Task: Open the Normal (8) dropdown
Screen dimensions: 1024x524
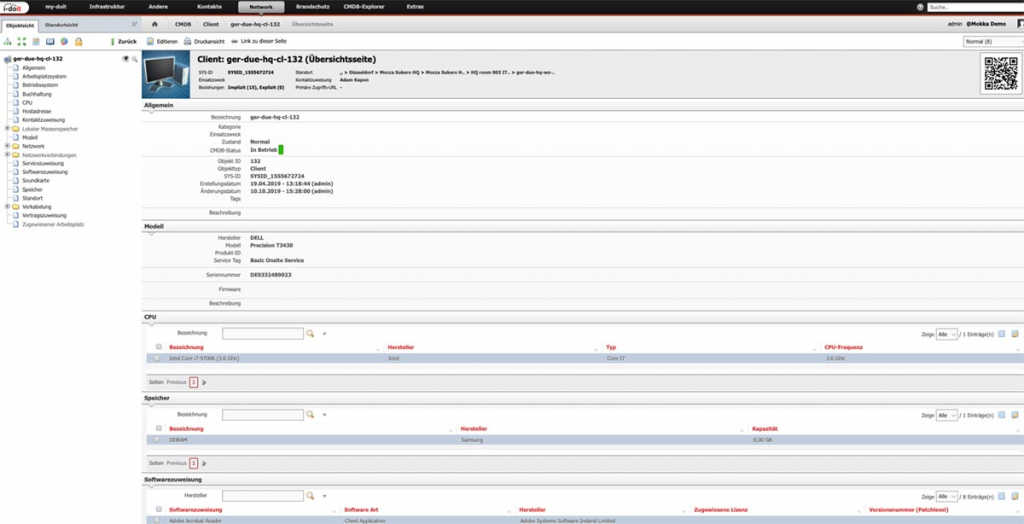Action: pos(990,42)
